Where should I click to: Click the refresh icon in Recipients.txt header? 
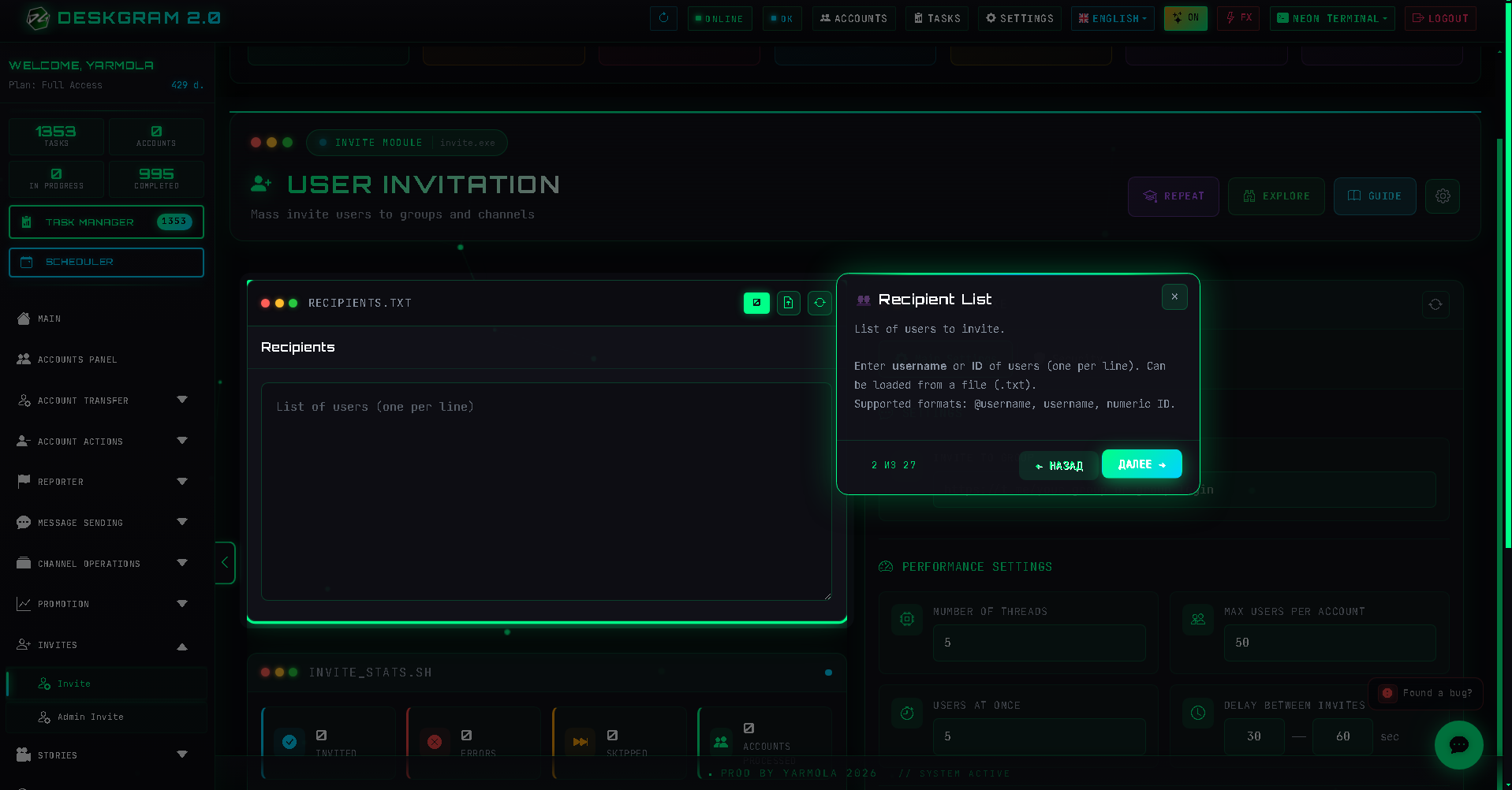(x=820, y=303)
